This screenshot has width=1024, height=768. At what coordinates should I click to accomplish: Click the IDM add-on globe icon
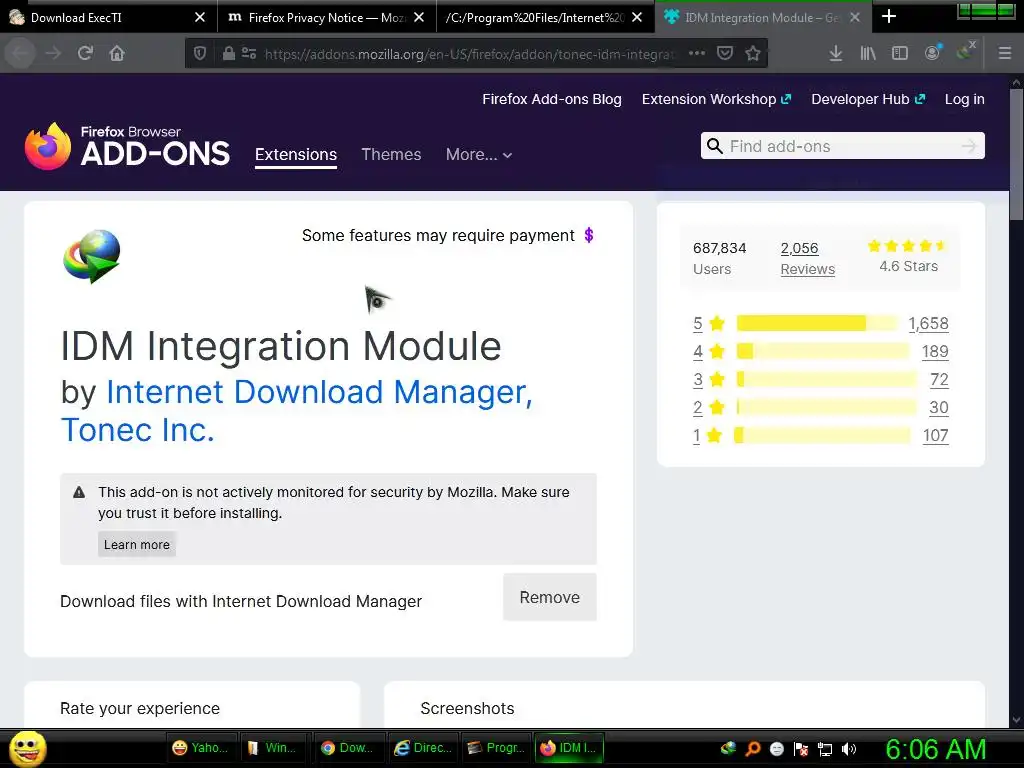(91, 256)
